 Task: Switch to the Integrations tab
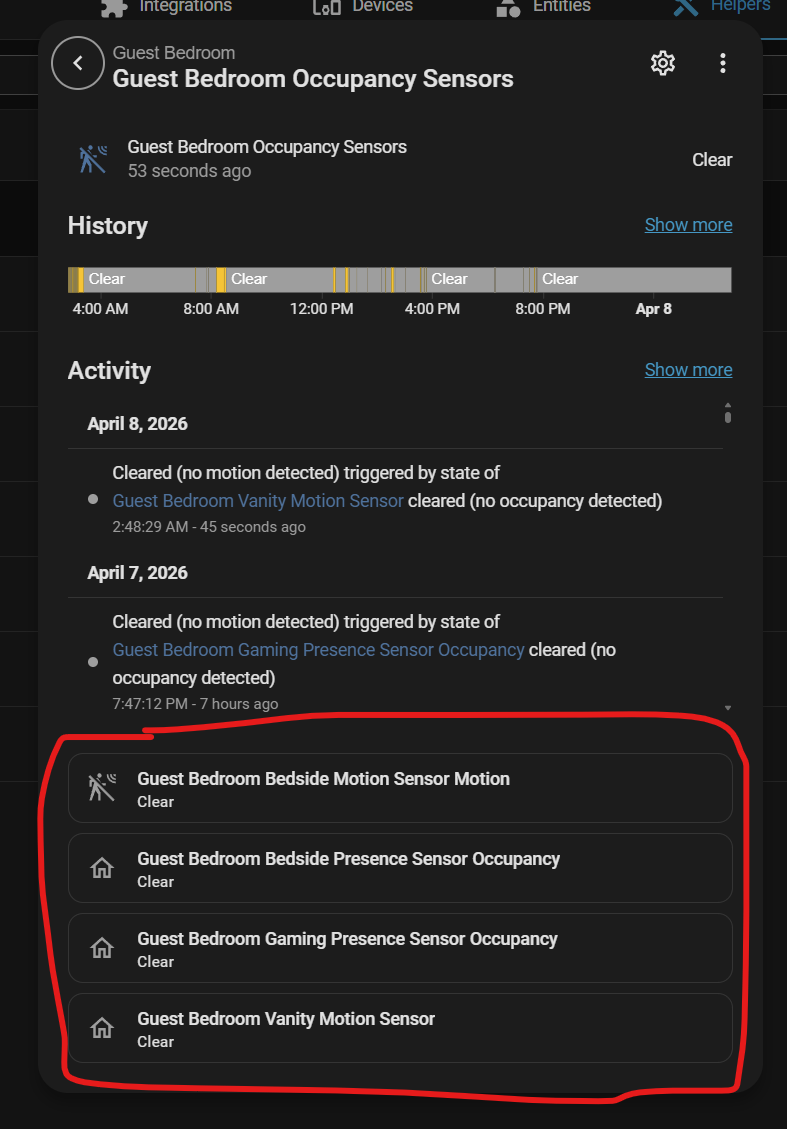[168, 7]
